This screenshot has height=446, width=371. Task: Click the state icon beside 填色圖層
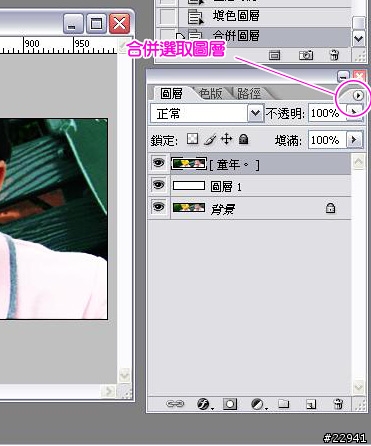(x=196, y=17)
